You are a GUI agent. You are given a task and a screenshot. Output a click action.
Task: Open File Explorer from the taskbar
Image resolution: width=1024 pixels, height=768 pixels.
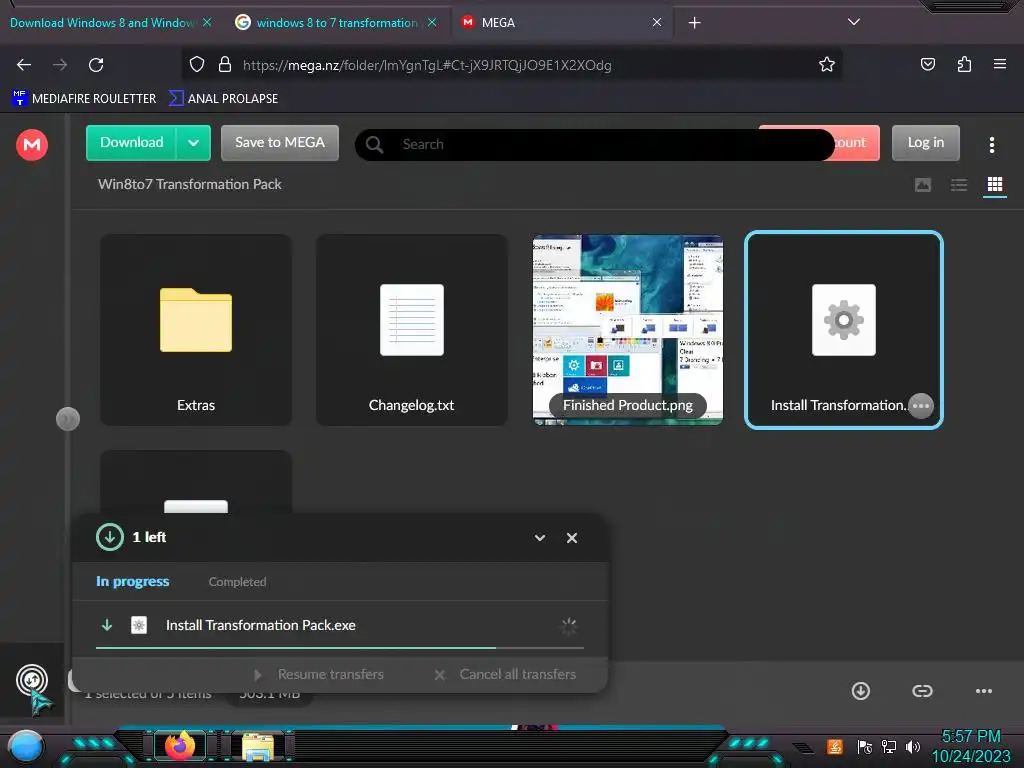[x=258, y=746]
